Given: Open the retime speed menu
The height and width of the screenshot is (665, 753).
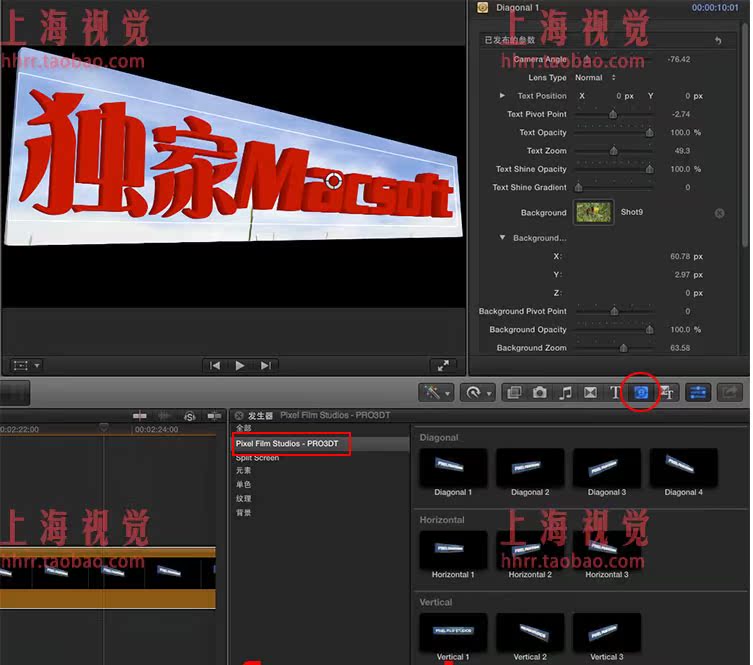Looking at the screenshot, I should 477,393.
